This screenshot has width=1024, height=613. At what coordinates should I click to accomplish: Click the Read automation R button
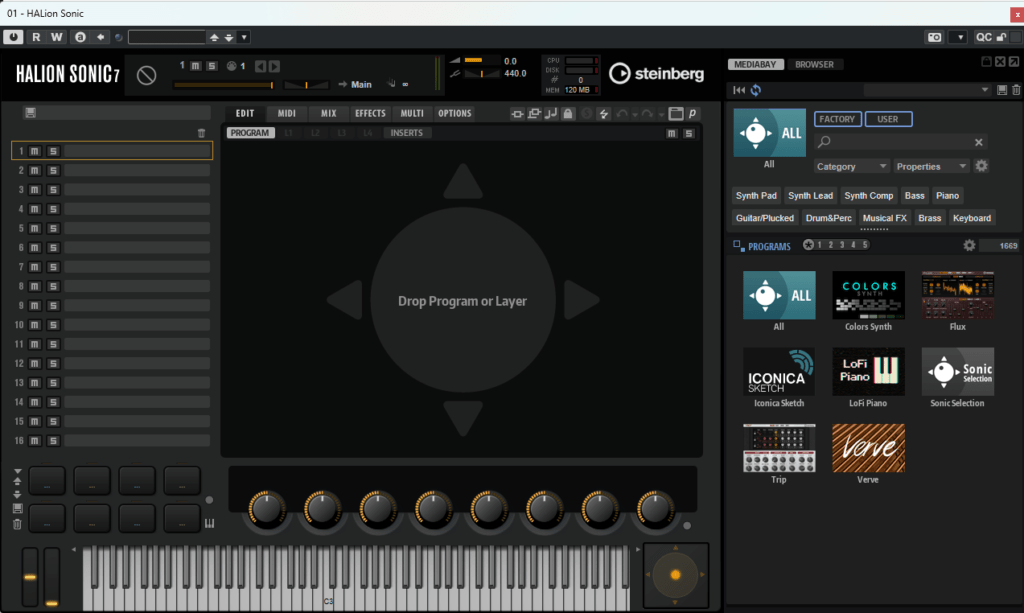[x=36, y=37]
